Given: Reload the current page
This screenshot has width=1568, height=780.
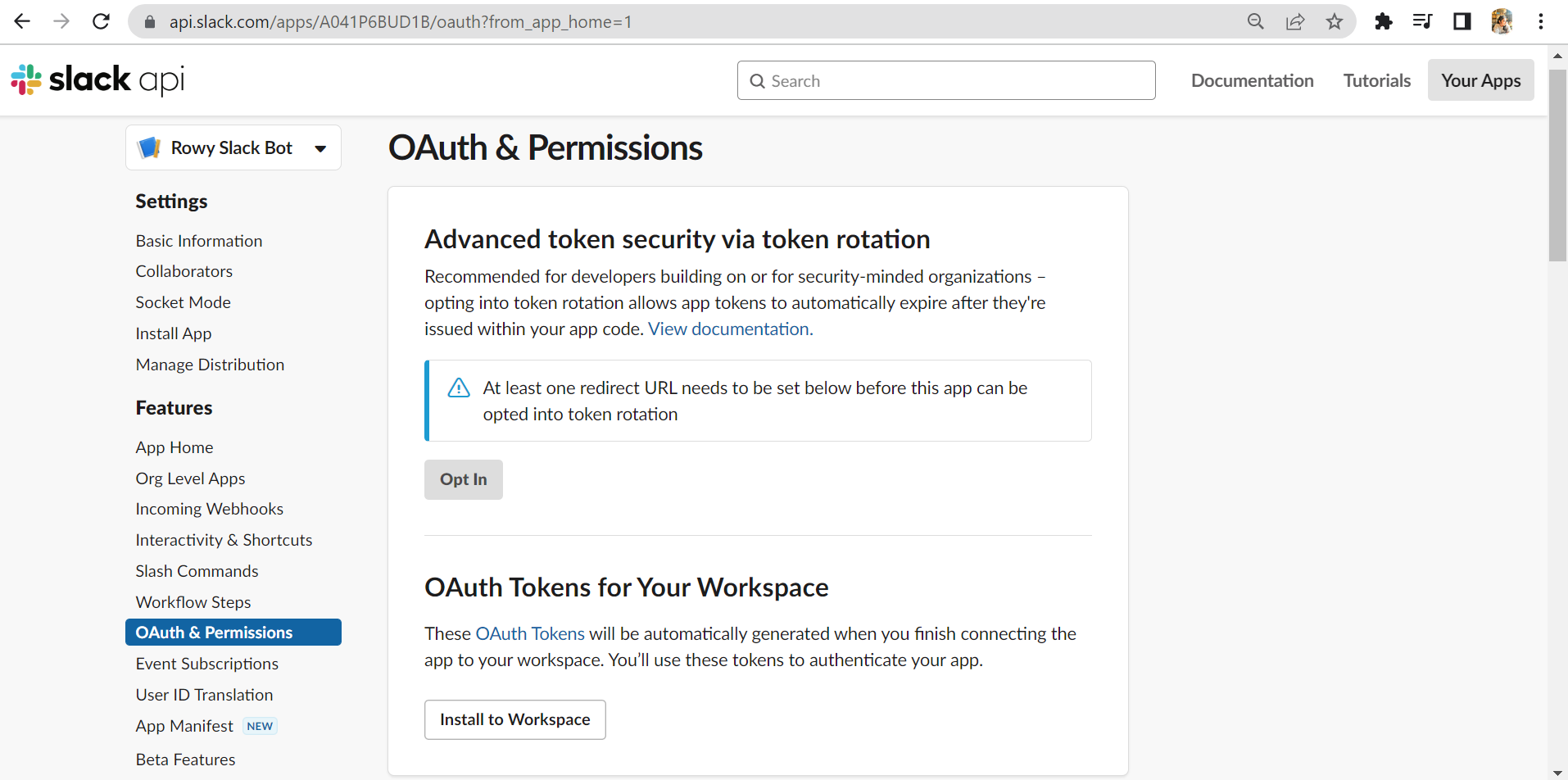Looking at the screenshot, I should (x=101, y=21).
